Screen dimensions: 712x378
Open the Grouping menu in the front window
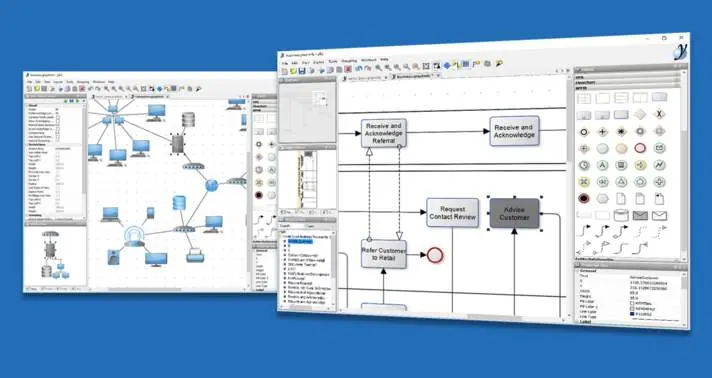pos(349,60)
